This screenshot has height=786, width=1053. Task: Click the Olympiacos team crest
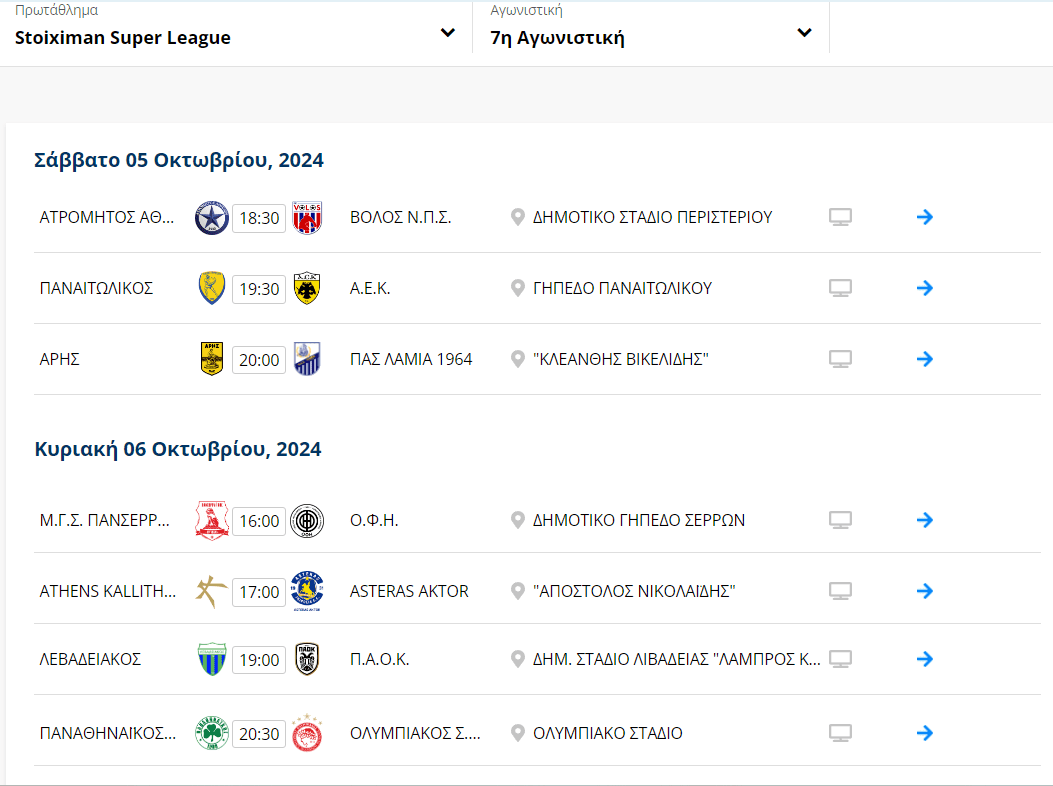coord(306,734)
